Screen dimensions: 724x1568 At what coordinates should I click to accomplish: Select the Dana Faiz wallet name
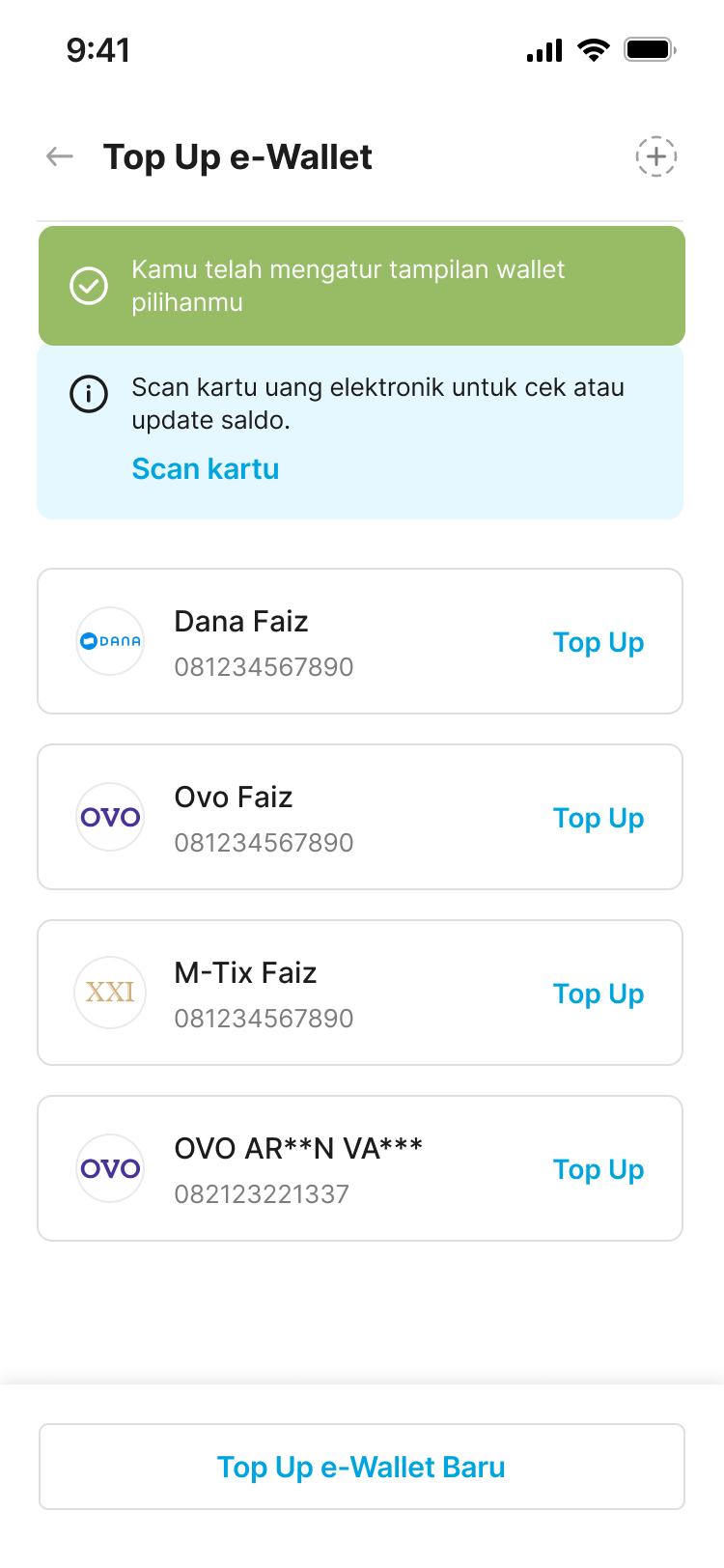coord(241,622)
